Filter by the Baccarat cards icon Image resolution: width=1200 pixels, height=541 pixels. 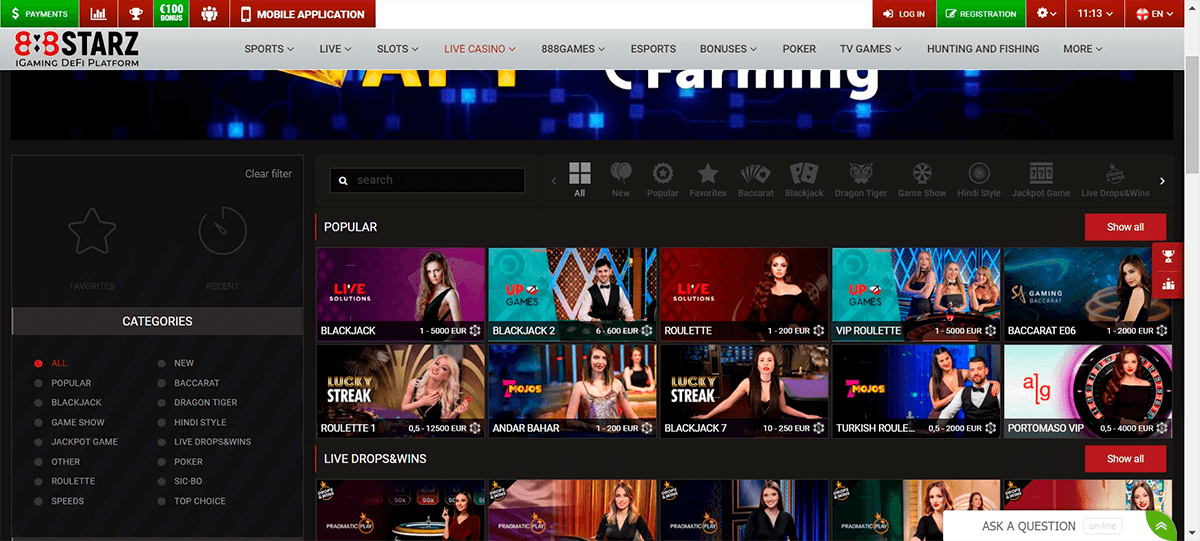755,179
